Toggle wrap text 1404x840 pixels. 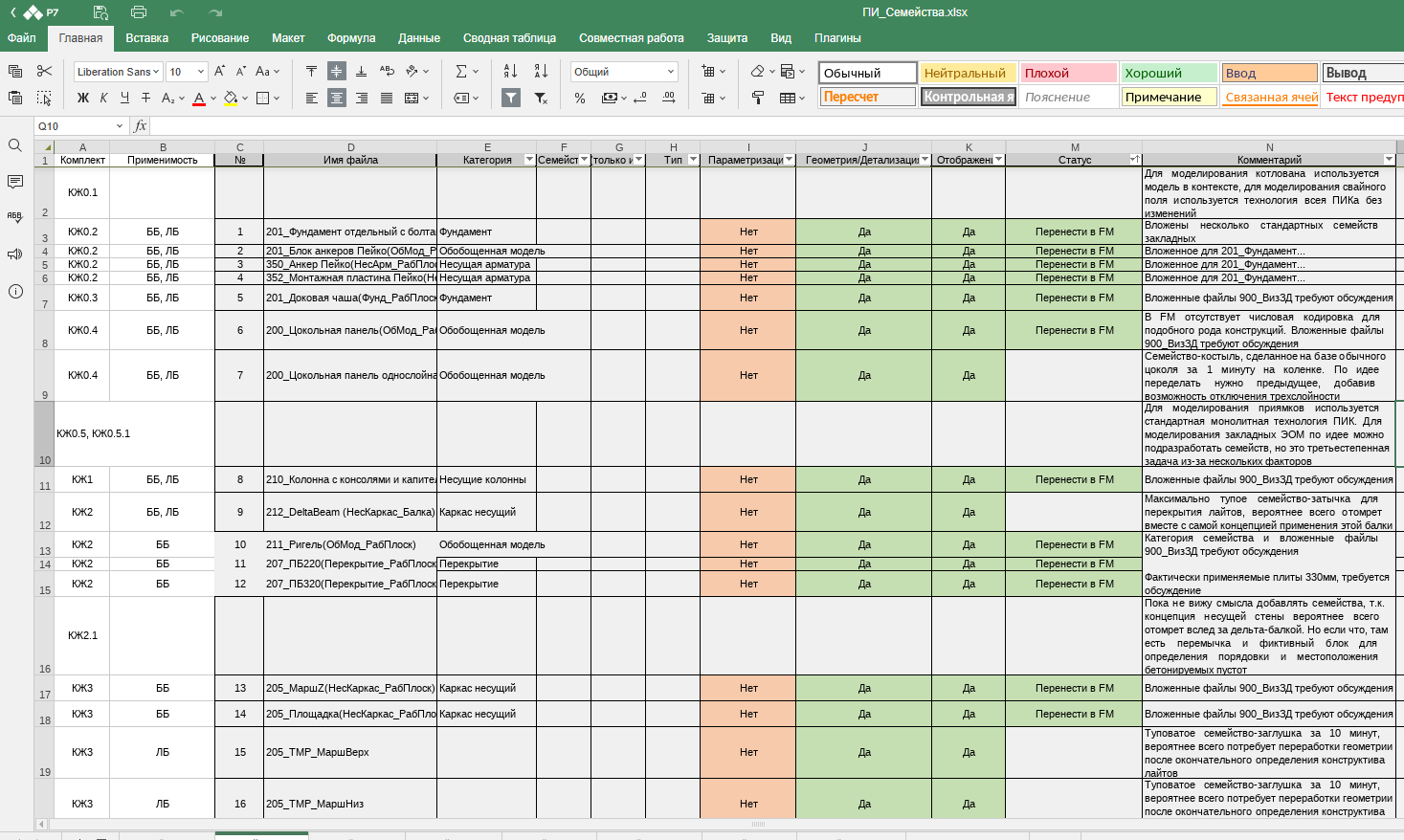(x=387, y=72)
